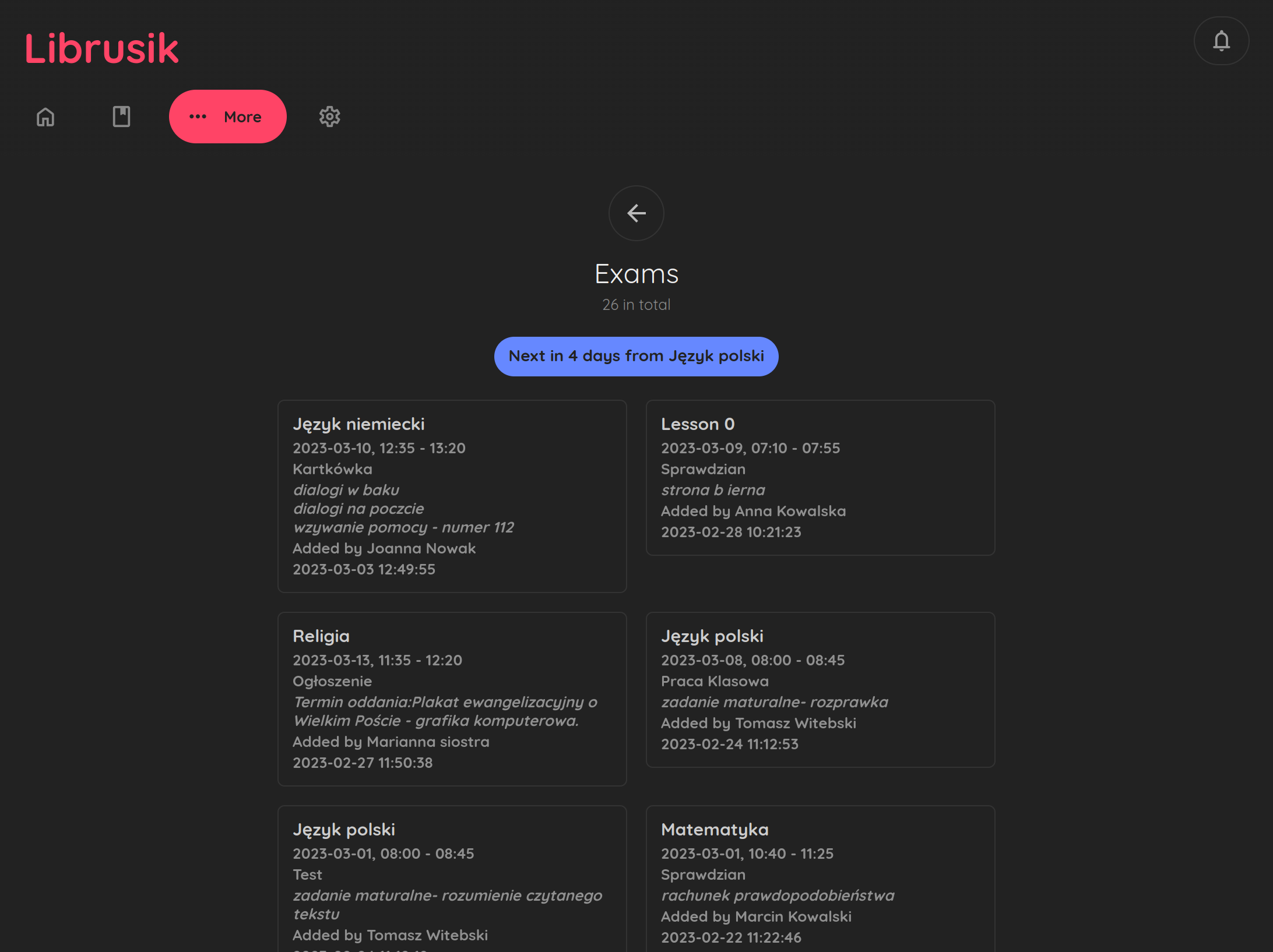The height and width of the screenshot is (952, 1273).
Task: Click the 26 in total label
Action: pyautogui.click(x=636, y=305)
